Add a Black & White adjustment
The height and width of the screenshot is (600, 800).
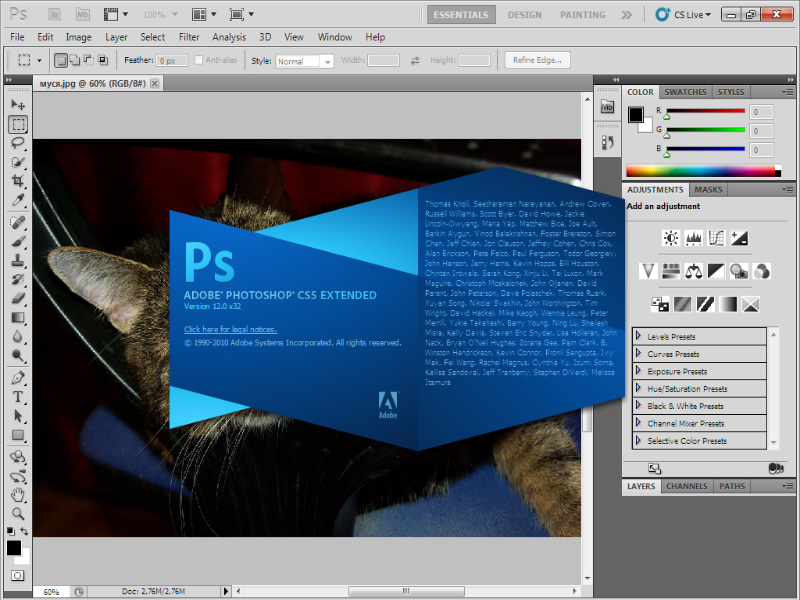(x=715, y=271)
